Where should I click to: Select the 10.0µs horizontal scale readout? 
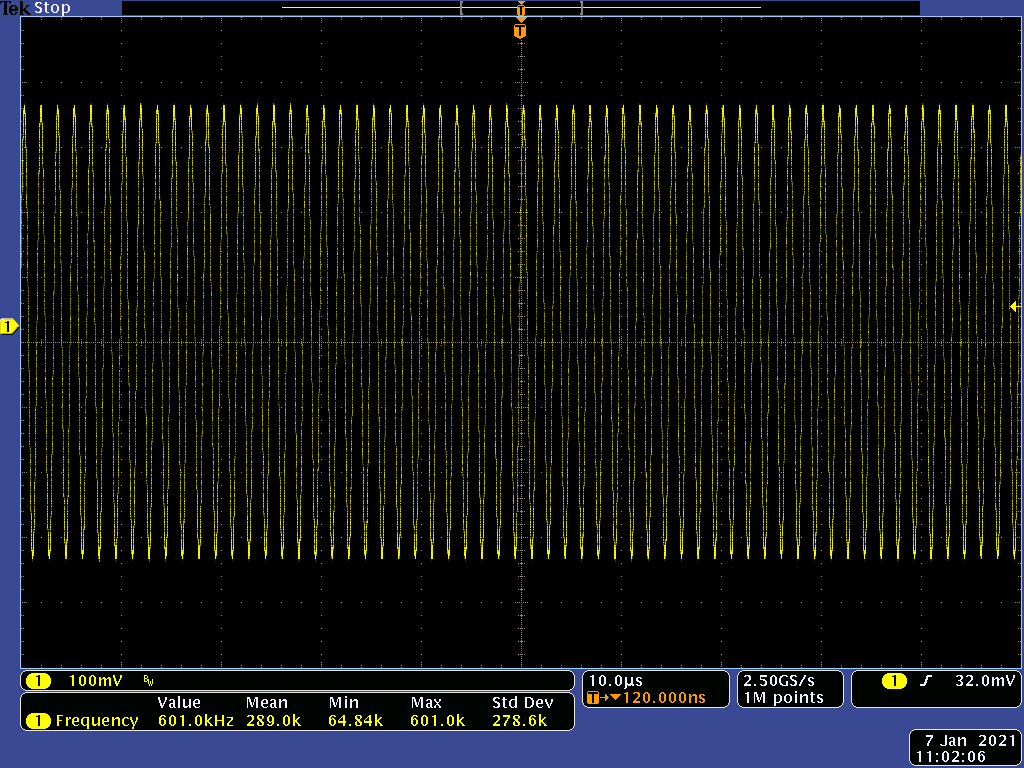pyautogui.click(x=615, y=681)
